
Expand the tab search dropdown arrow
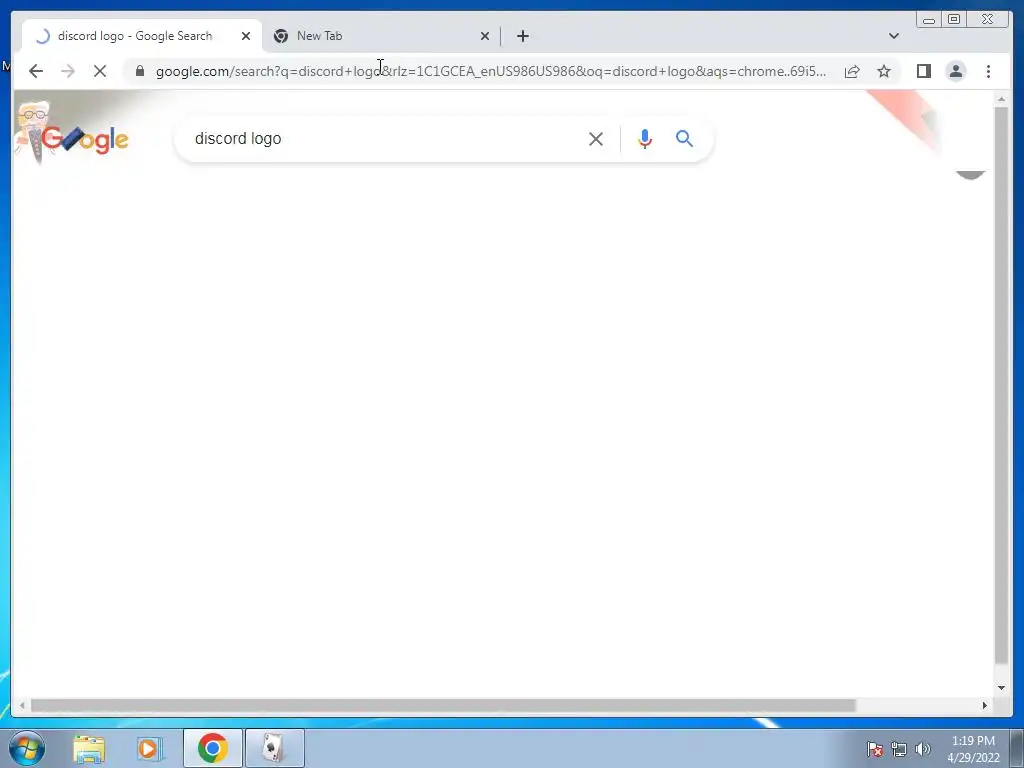pyautogui.click(x=893, y=36)
